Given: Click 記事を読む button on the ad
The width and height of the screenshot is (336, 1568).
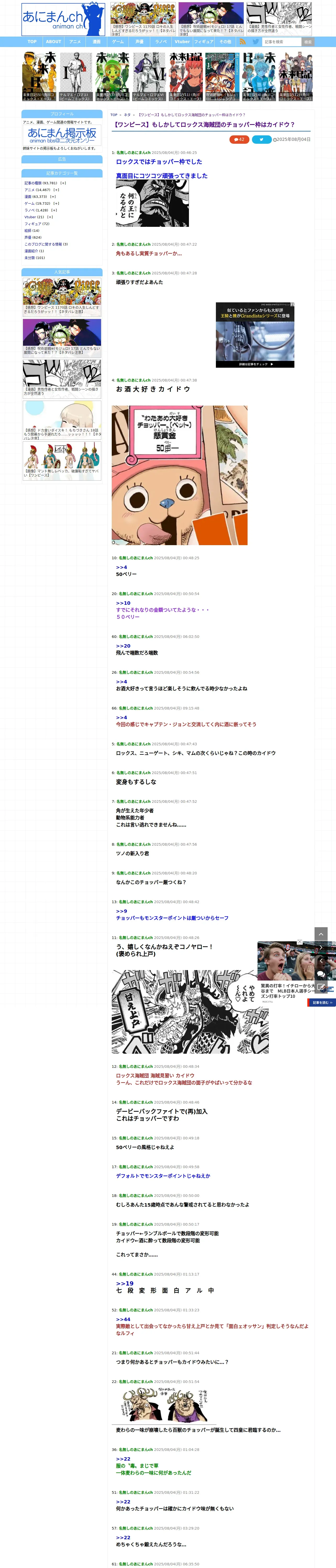Looking at the screenshot, I should pyautogui.click(x=321, y=1002).
